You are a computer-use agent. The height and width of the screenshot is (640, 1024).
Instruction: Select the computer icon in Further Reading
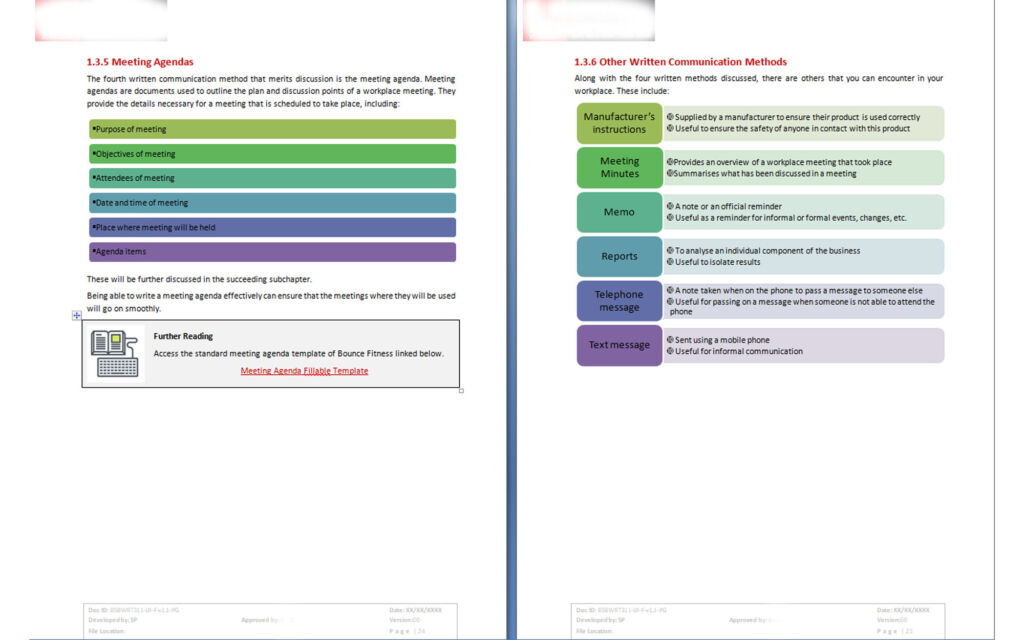pos(114,355)
